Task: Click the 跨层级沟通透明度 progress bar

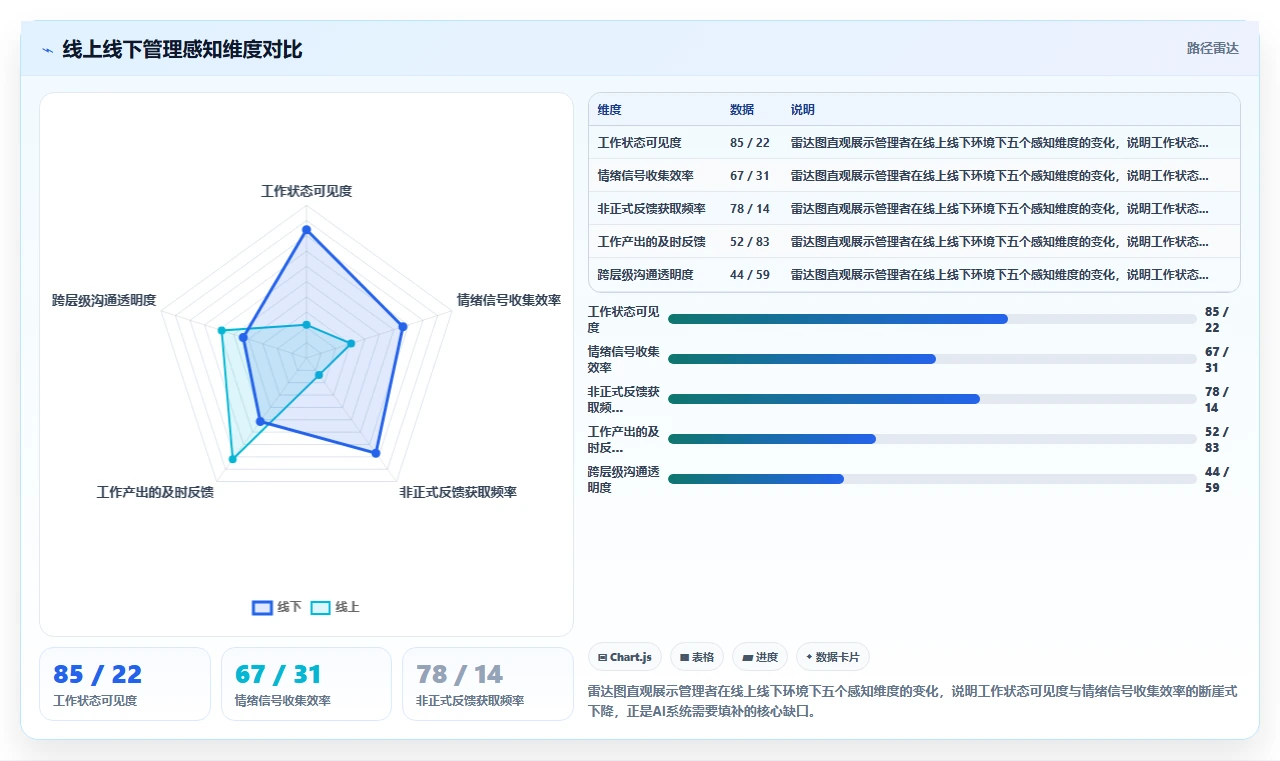Action: click(x=932, y=479)
